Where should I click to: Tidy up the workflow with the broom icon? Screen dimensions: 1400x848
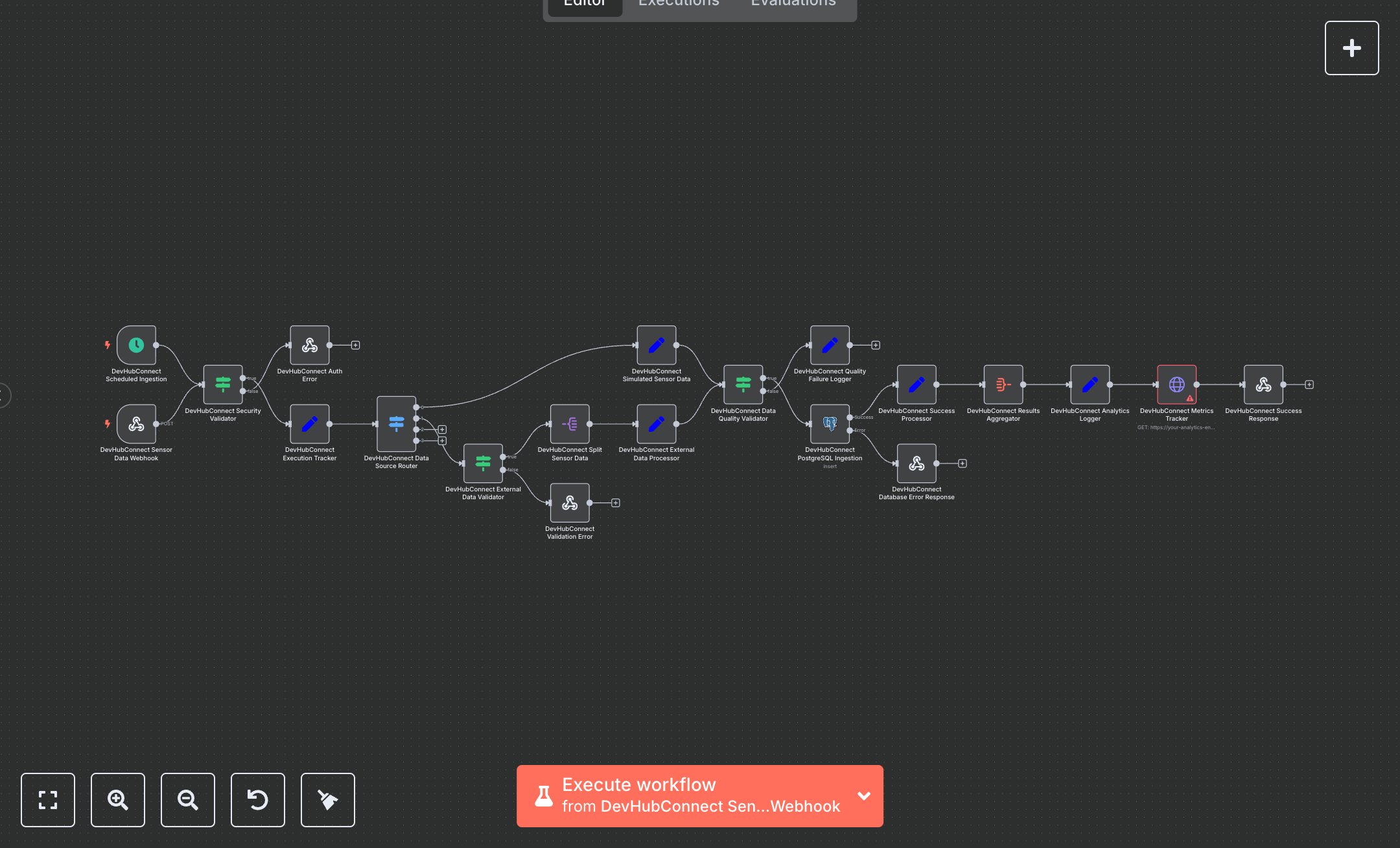tap(327, 800)
